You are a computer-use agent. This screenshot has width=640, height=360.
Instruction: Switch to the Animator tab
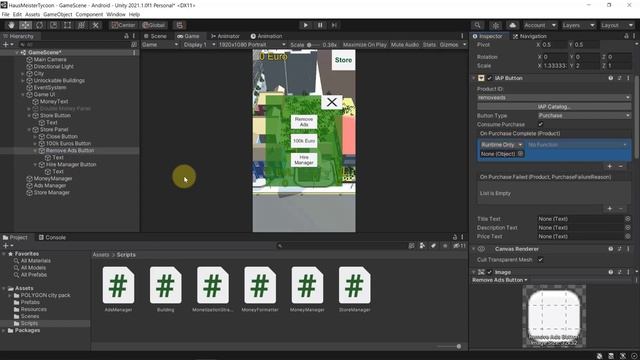coord(225,36)
